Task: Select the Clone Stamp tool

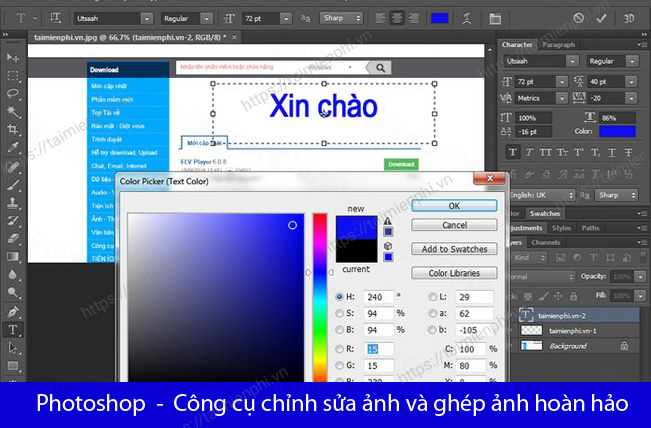Action: pos(13,203)
